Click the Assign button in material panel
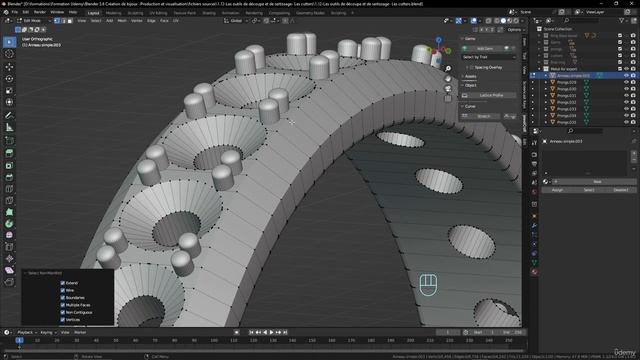Viewport: 640px width, 360px height. click(x=557, y=190)
